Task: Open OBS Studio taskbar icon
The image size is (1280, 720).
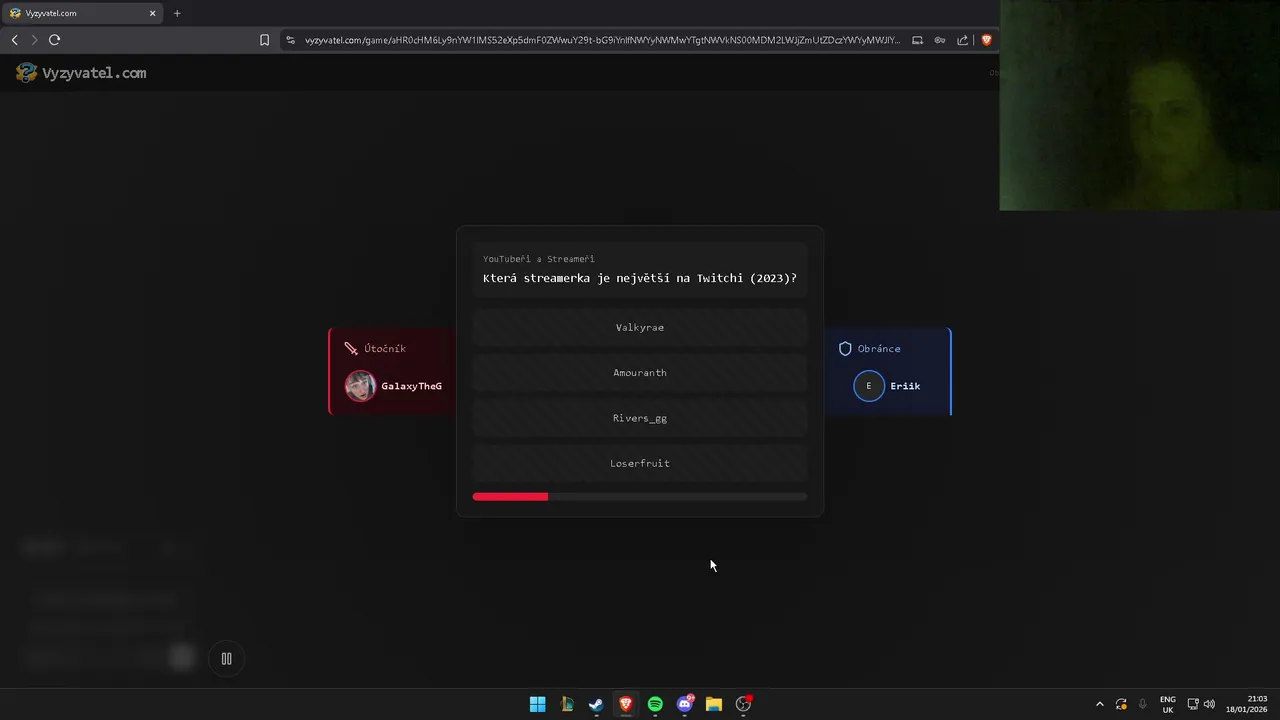Action: coord(743,704)
